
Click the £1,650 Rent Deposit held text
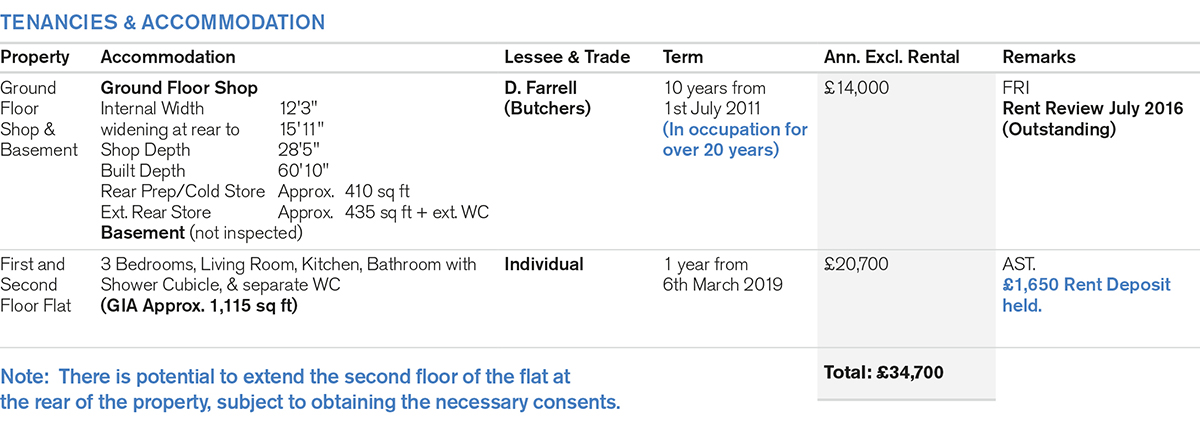point(1086,295)
